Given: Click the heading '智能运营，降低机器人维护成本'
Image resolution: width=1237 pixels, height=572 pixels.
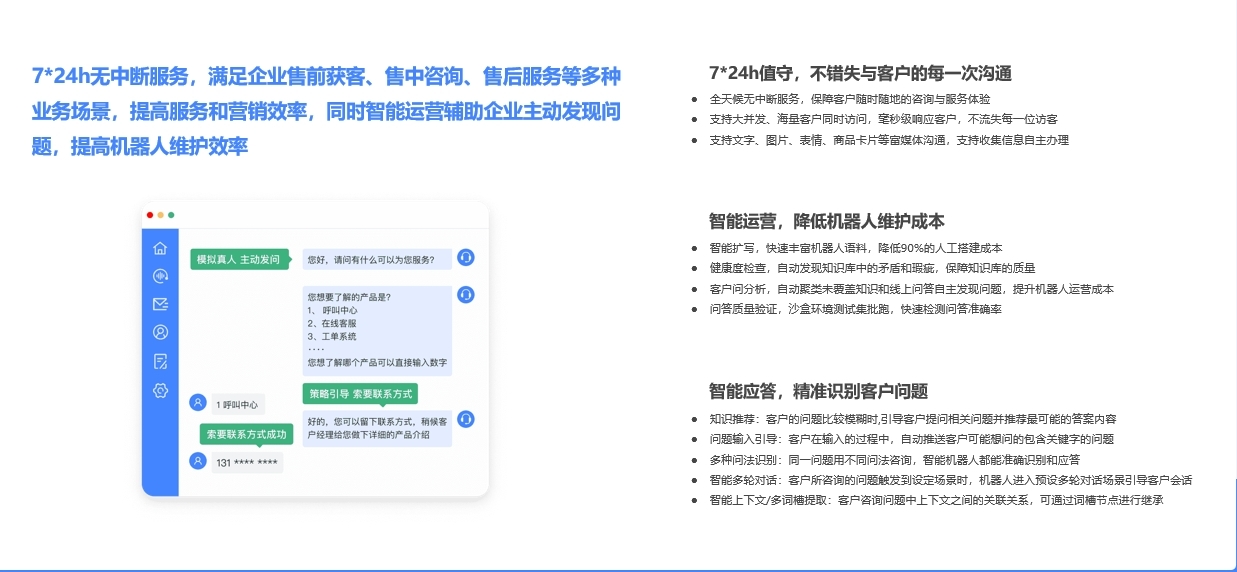Looking at the screenshot, I should click(827, 221).
